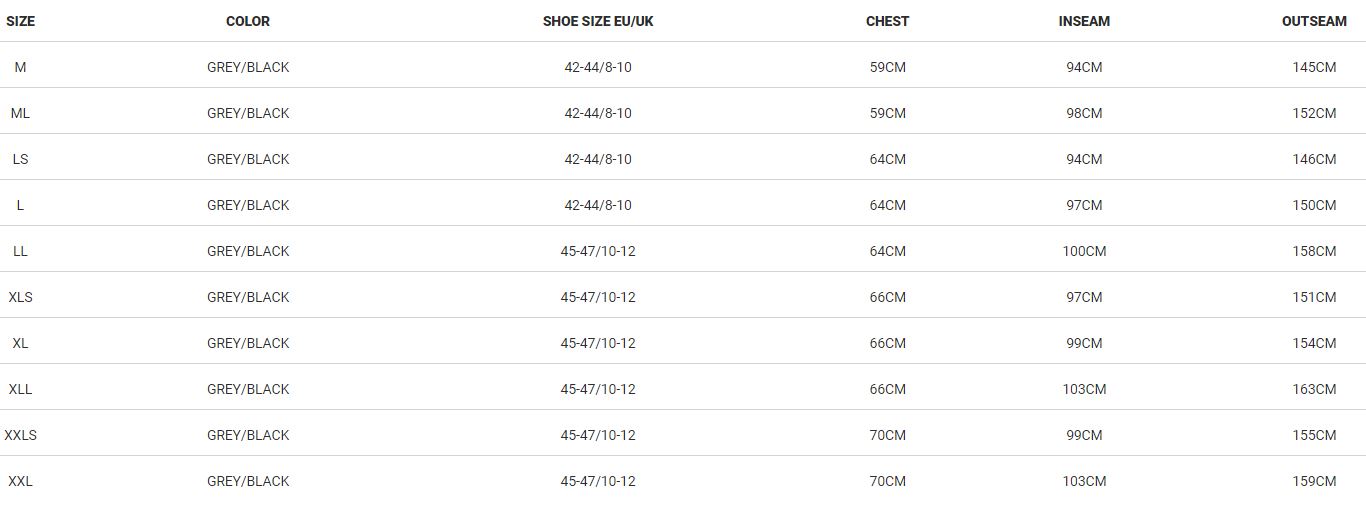Viewport: 1366px width, 508px height.
Task: Click the SIZE column header
Action: coord(20,21)
